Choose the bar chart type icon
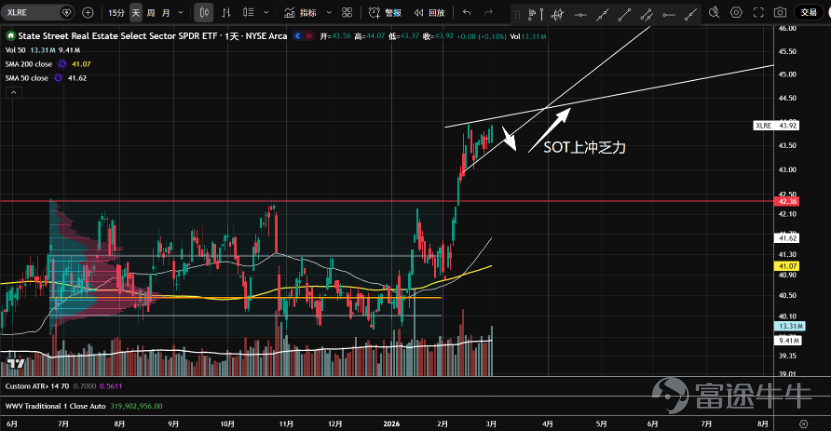The width and height of the screenshot is (832, 432). [227, 12]
